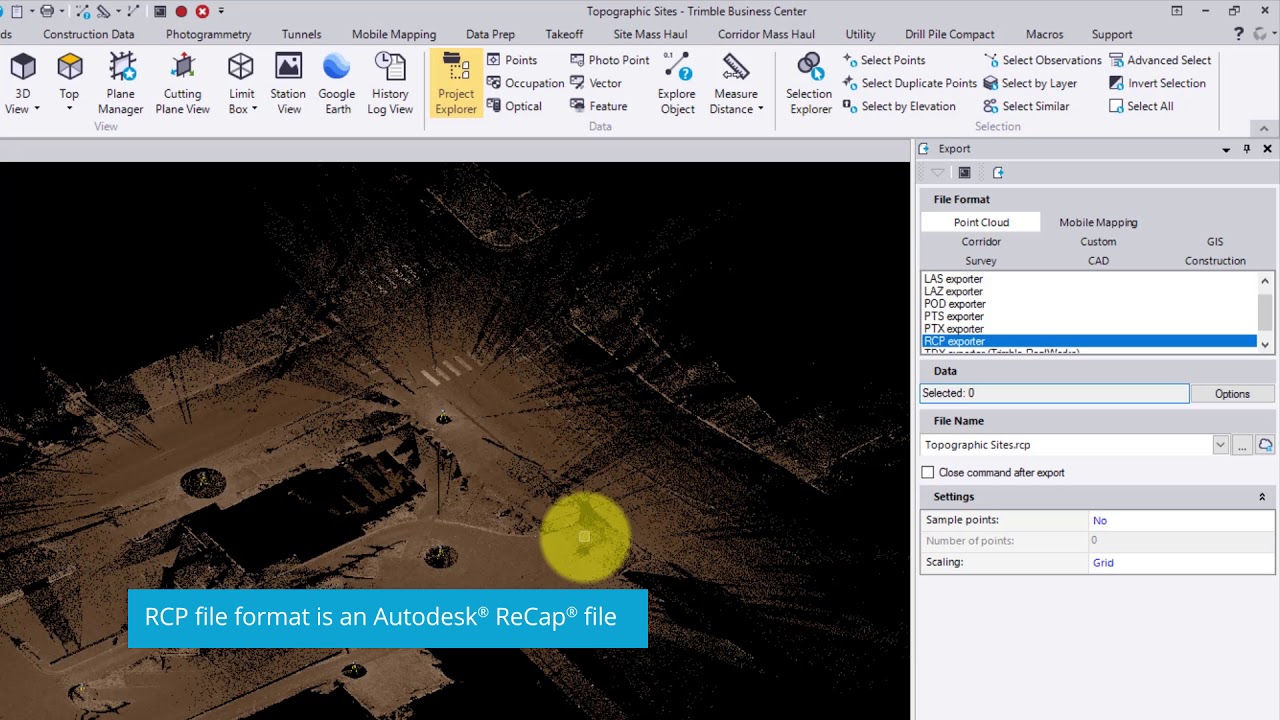The width and height of the screenshot is (1280, 720).
Task: Open the Data Prep ribbon tab
Action: [490, 34]
